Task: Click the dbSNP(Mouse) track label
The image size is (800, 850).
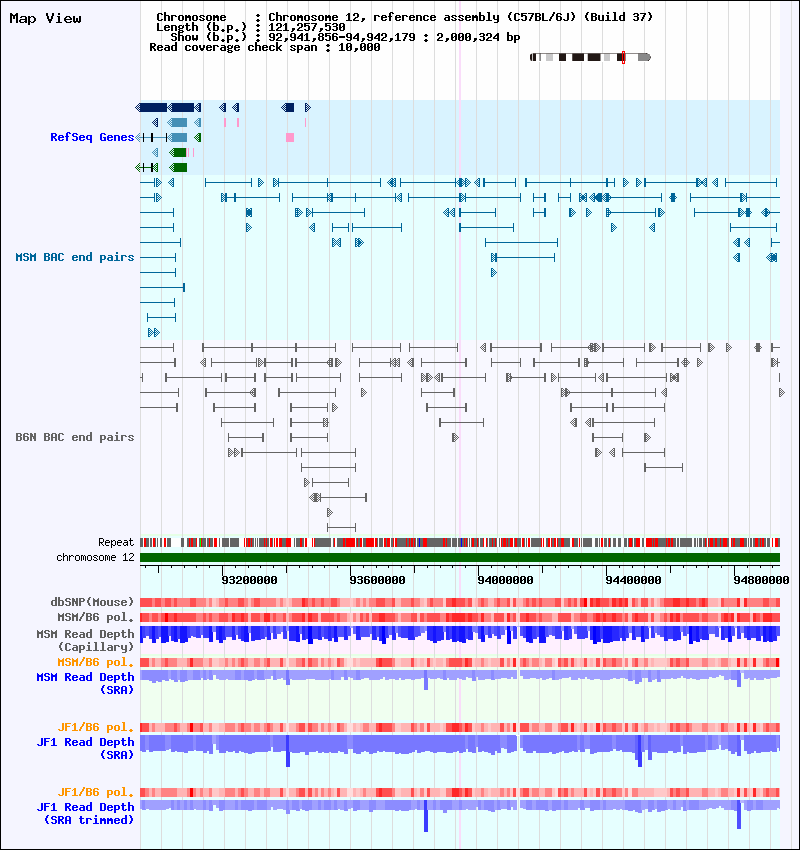Action: [92, 602]
